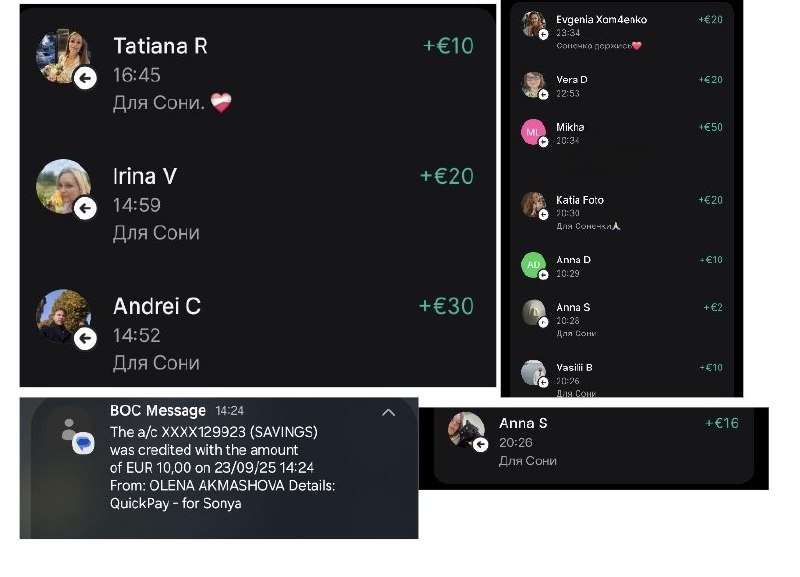800x577 pixels.
Task: Open the BOC Message notification text
Action: (222, 468)
